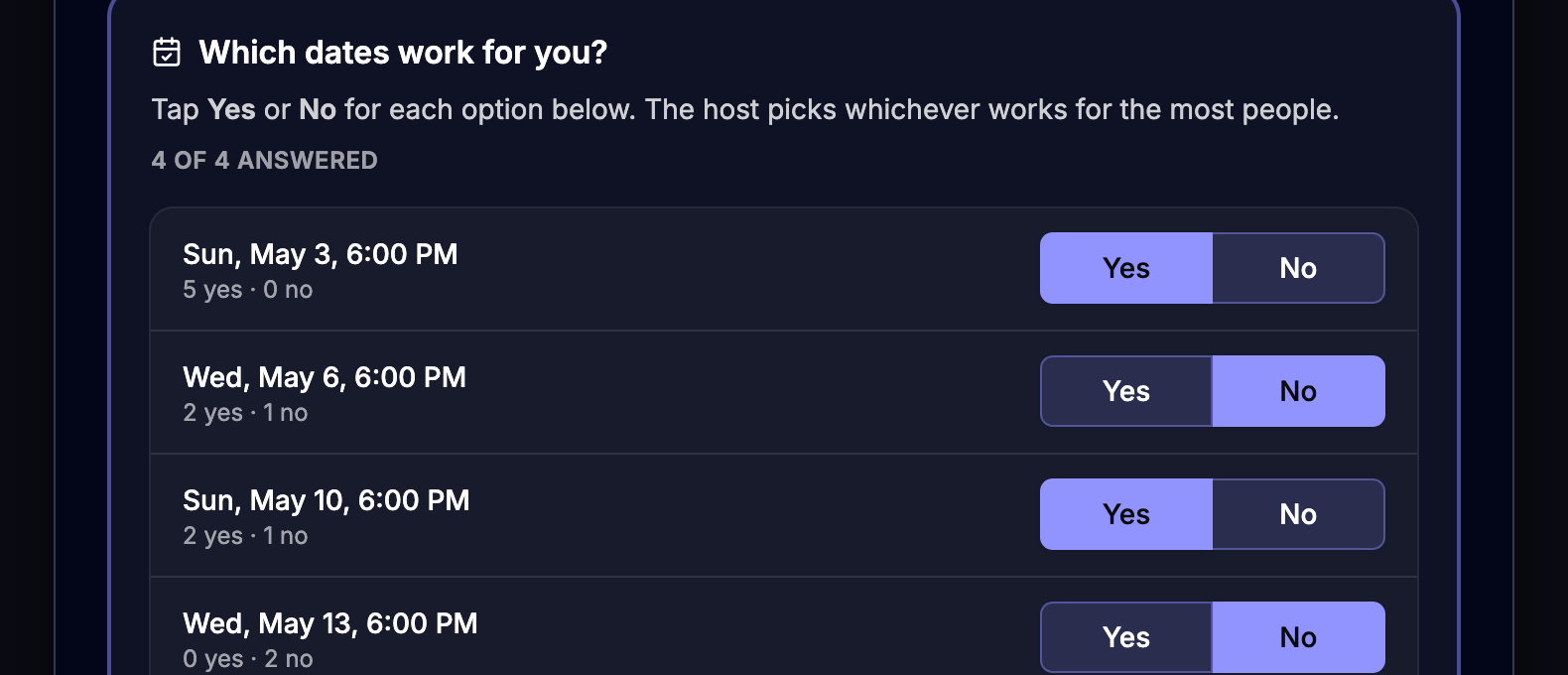Image resolution: width=1568 pixels, height=675 pixels.
Task: Vote Yes for Wed, May 6, 6:00 PM
Action: (1125, 391)
